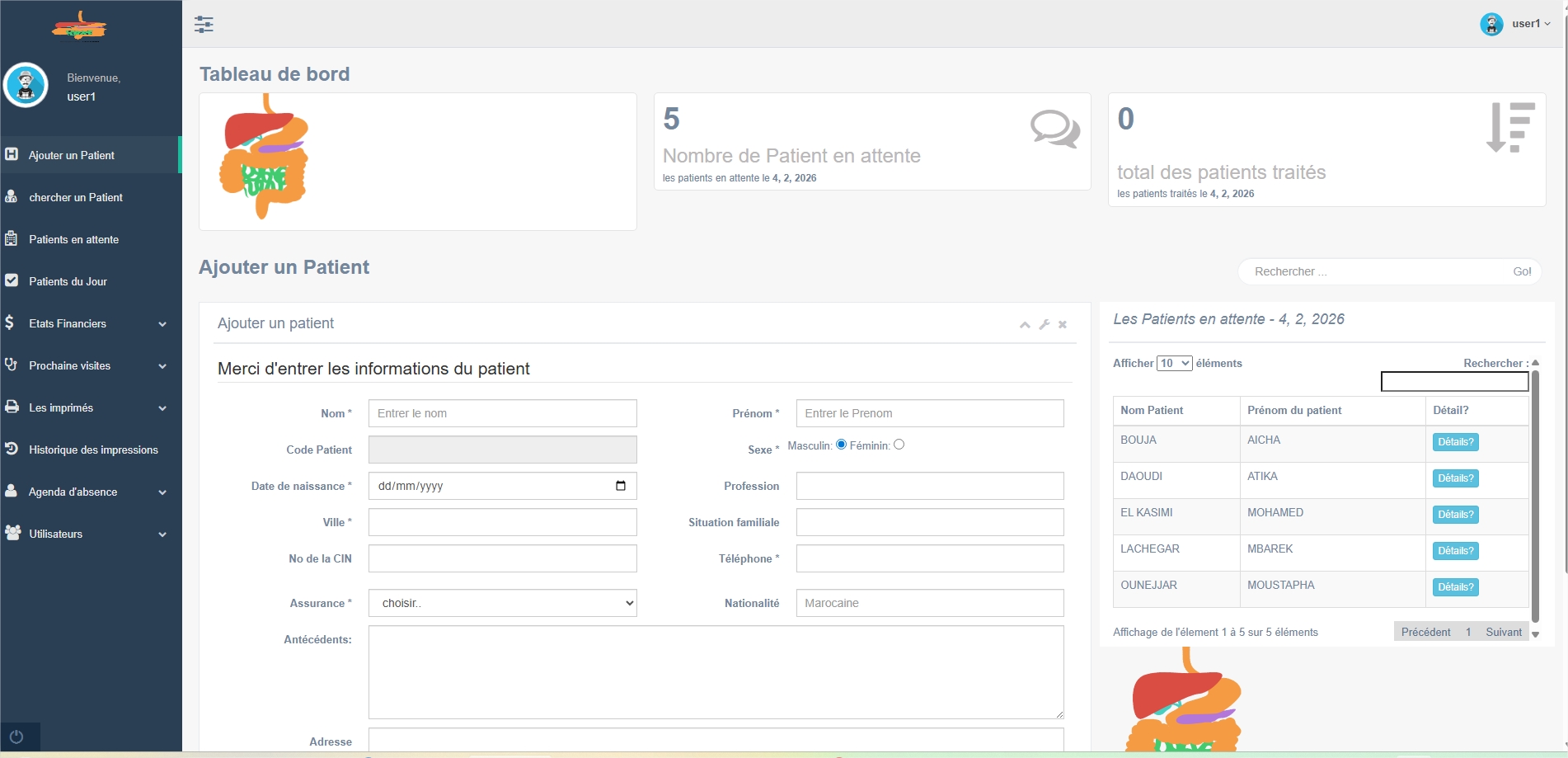This screenshot has width=1568, height=758.
Task: Open calendar picker in date of birth
Action: [621, 486]
